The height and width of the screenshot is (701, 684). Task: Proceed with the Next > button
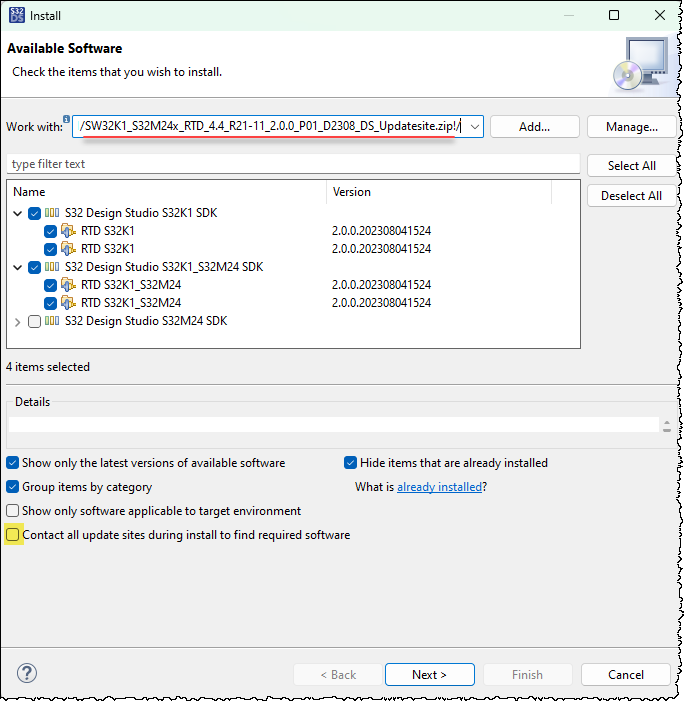point(430,675)
